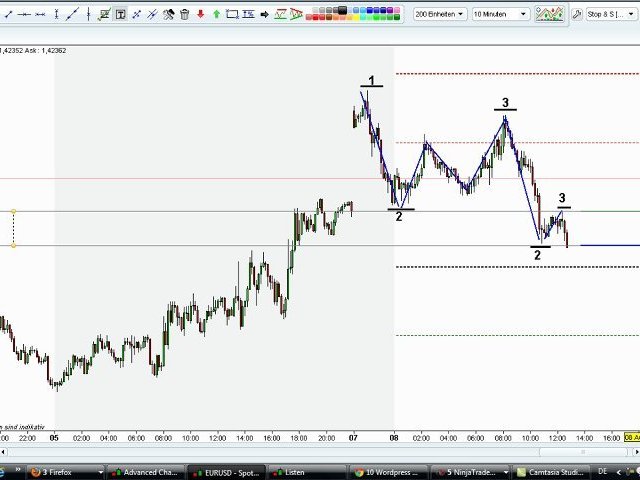Click the green up arrow tool

coord(216,14)
